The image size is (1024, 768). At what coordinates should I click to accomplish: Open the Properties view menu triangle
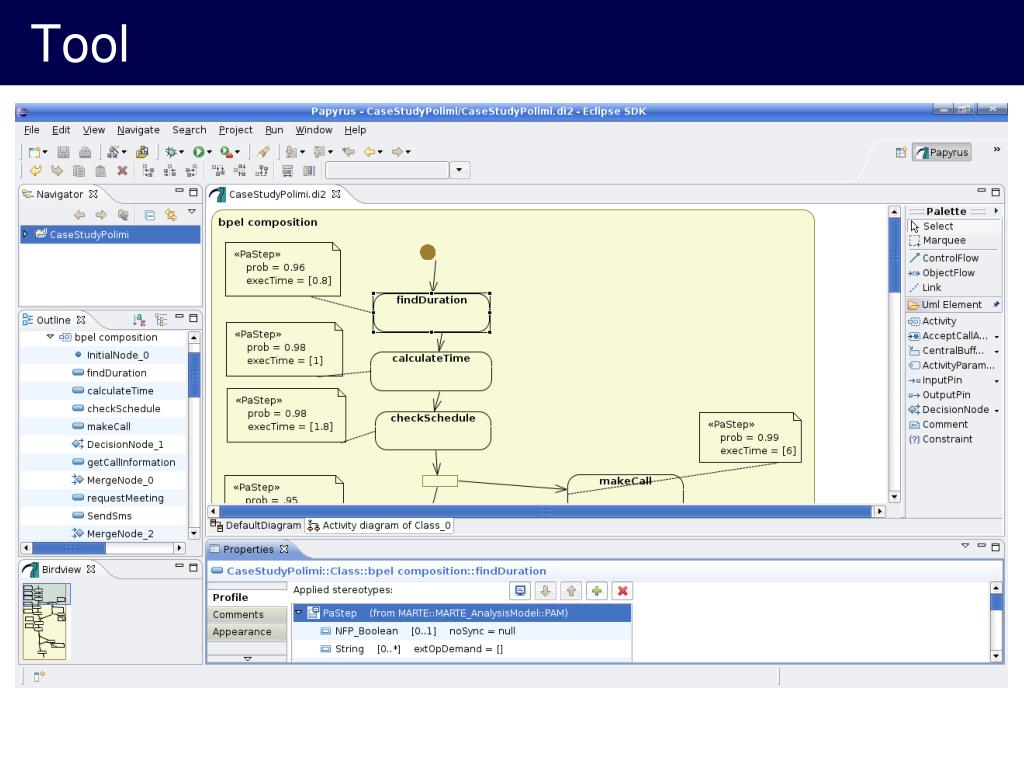pyautogui.click(x=965, y=545)
